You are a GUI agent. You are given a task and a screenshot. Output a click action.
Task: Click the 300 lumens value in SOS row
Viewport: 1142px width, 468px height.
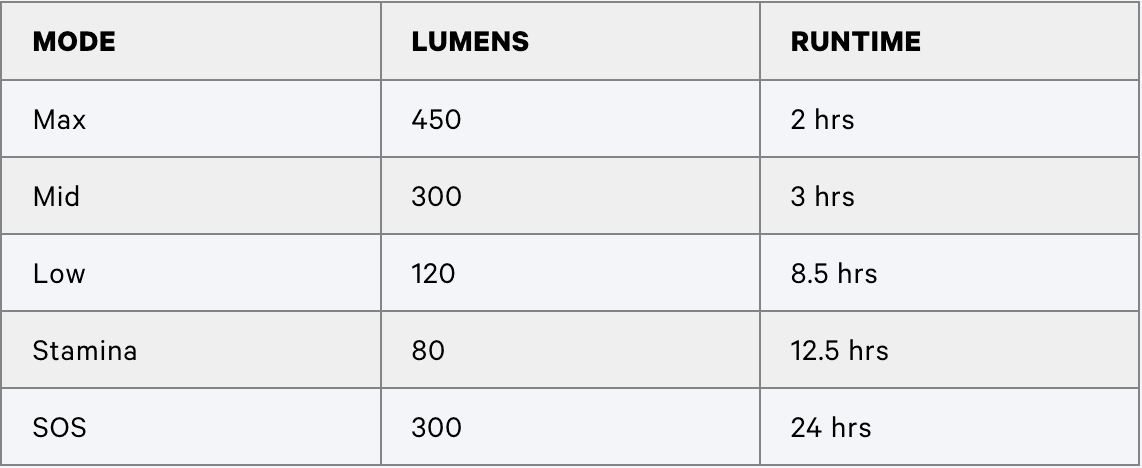click(x=436, y=428)
